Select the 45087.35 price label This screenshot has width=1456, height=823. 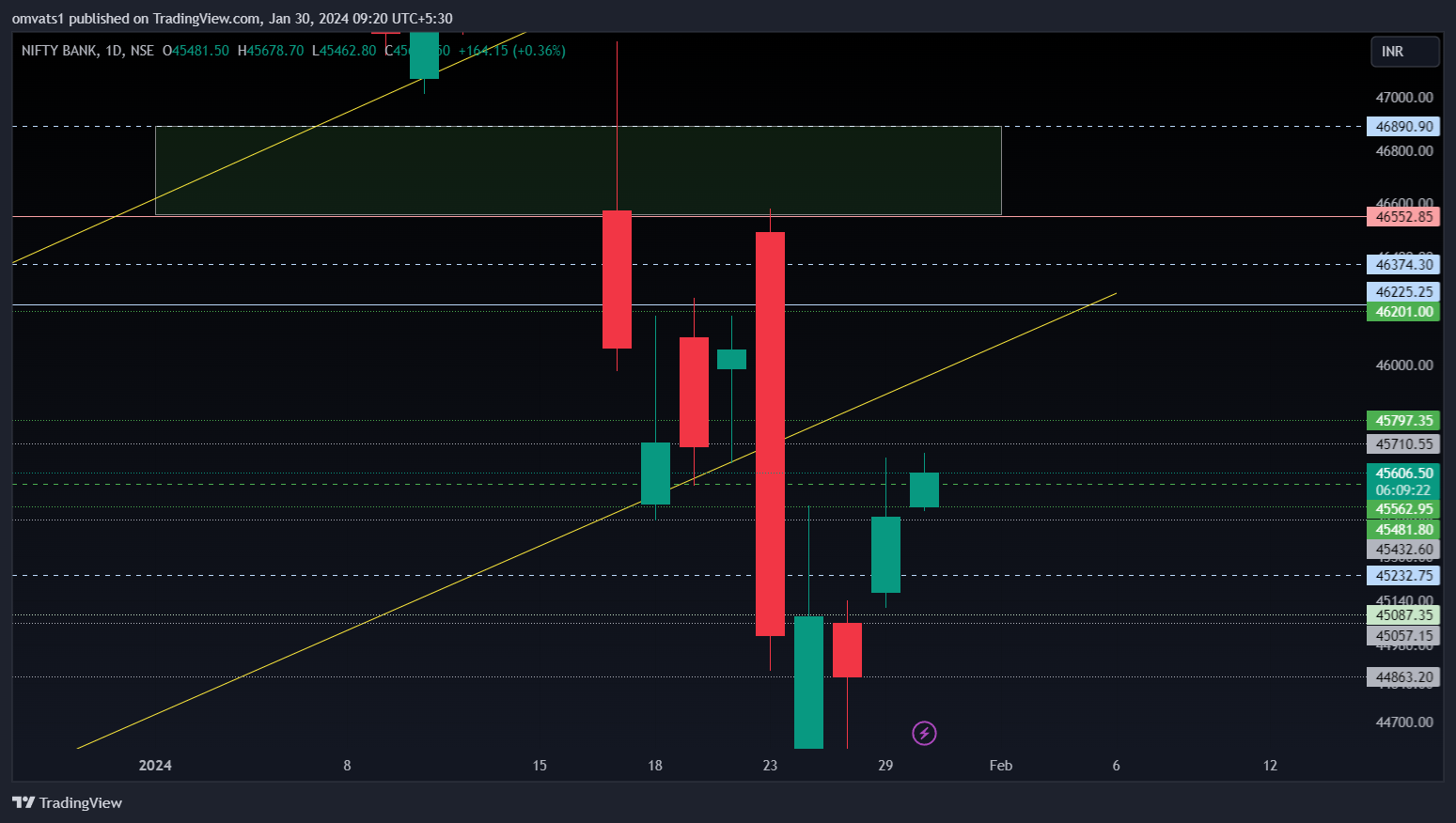click(x=1403, y=615)
